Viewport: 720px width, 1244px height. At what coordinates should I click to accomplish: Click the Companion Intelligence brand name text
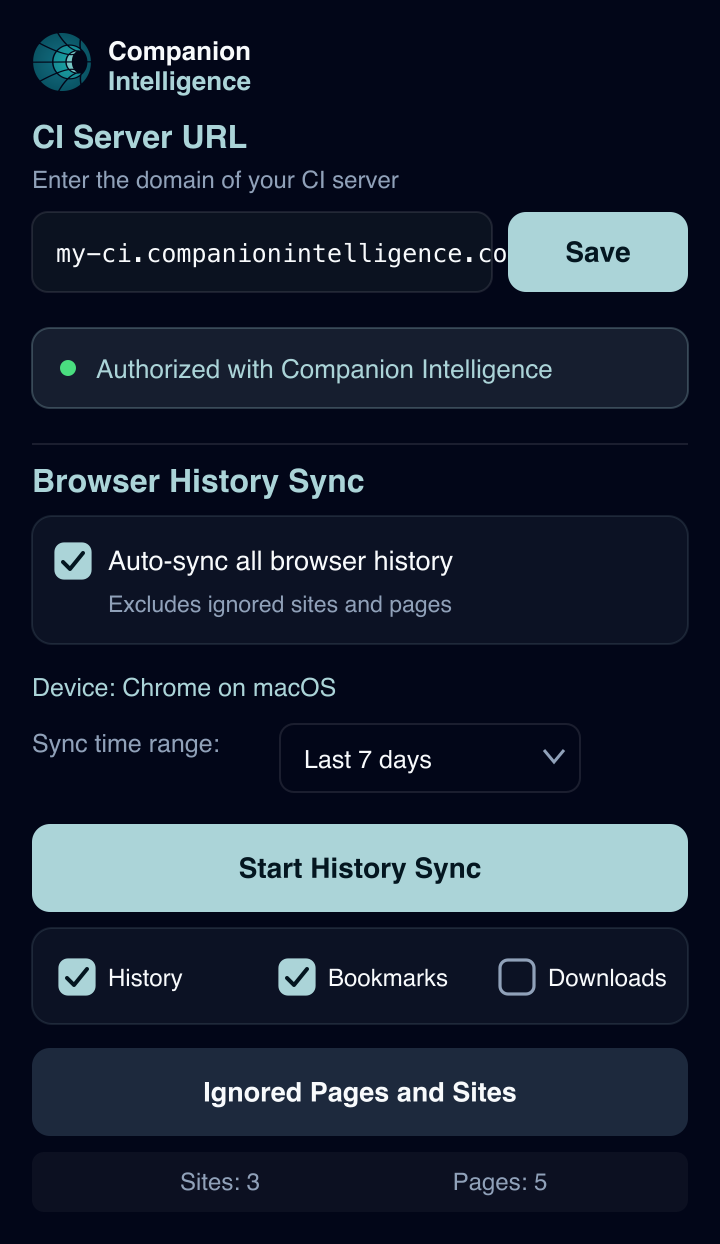pyautogui.click(x=180, y=66)
